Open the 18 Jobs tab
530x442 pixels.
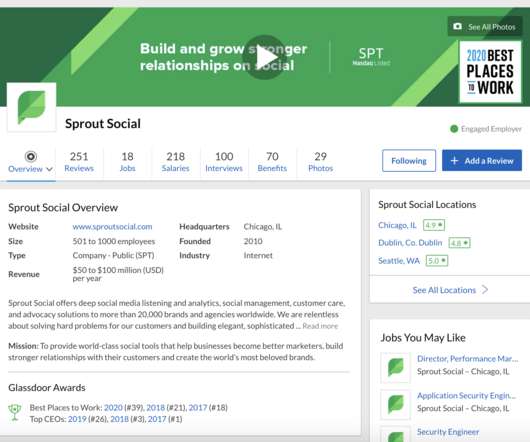(127, 162)
